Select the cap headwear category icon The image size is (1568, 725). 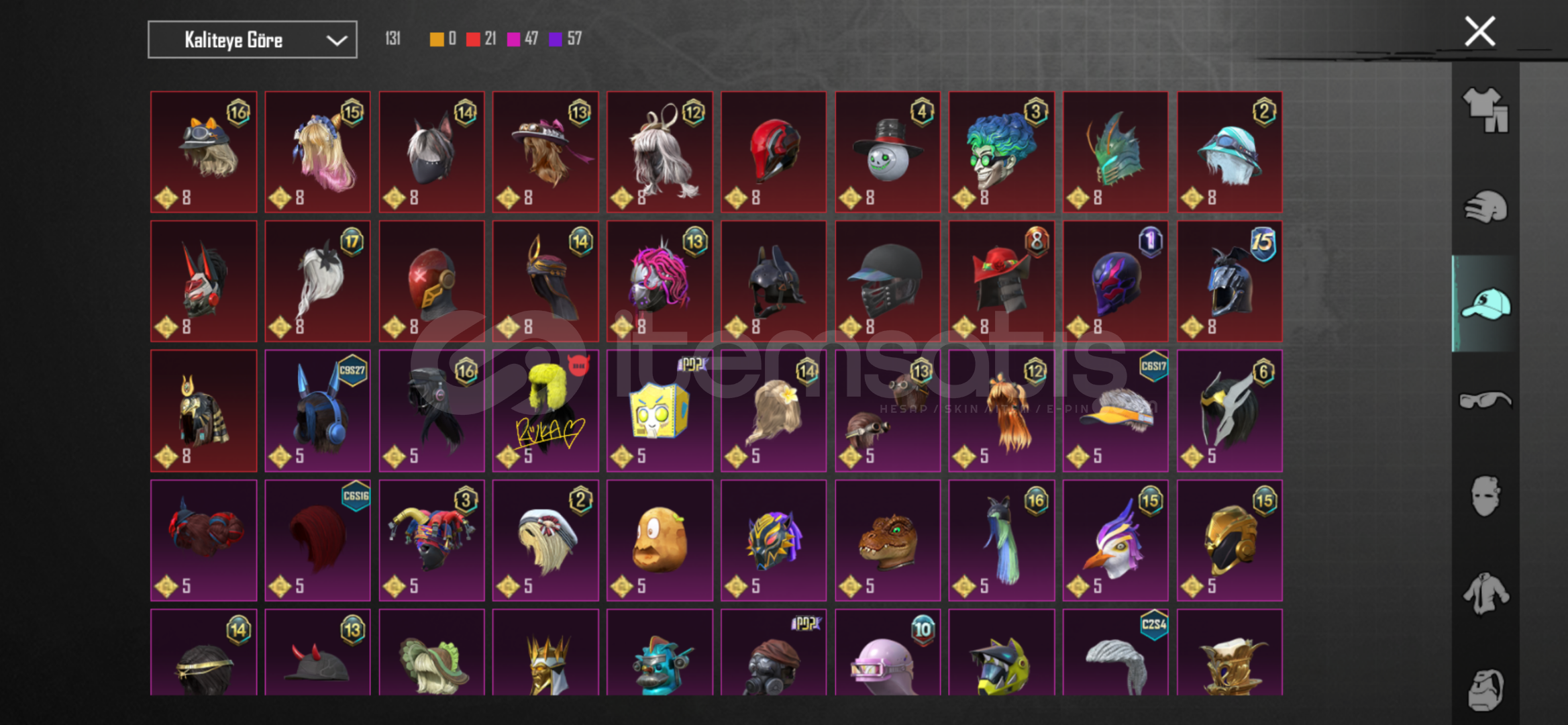(1485, 304)
